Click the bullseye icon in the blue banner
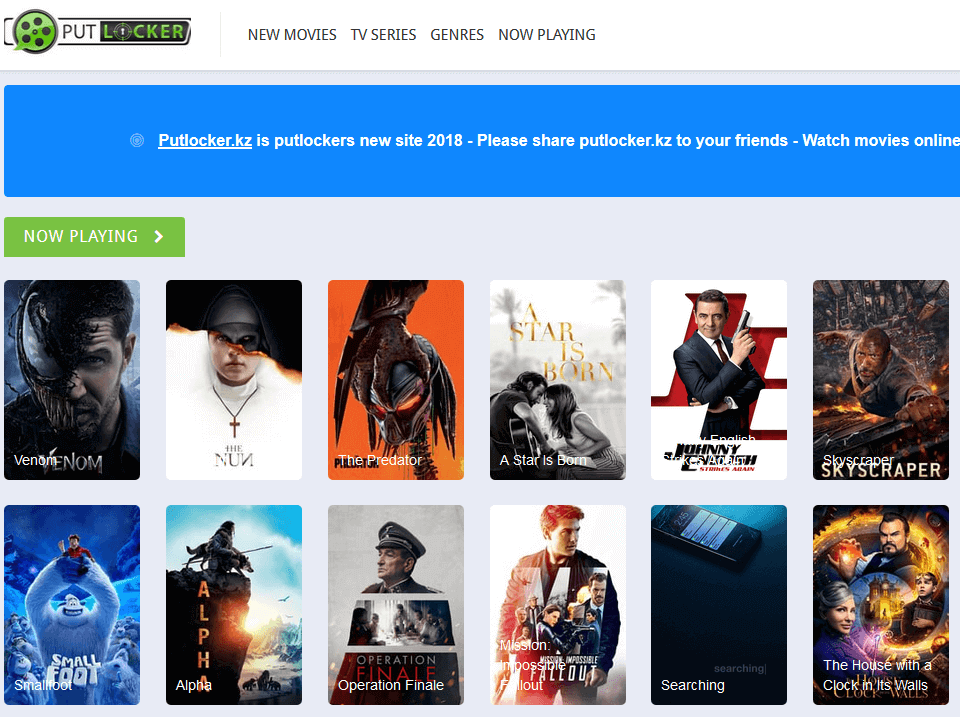The width and height of the screenshot is (960, 717). click(137, 140)
